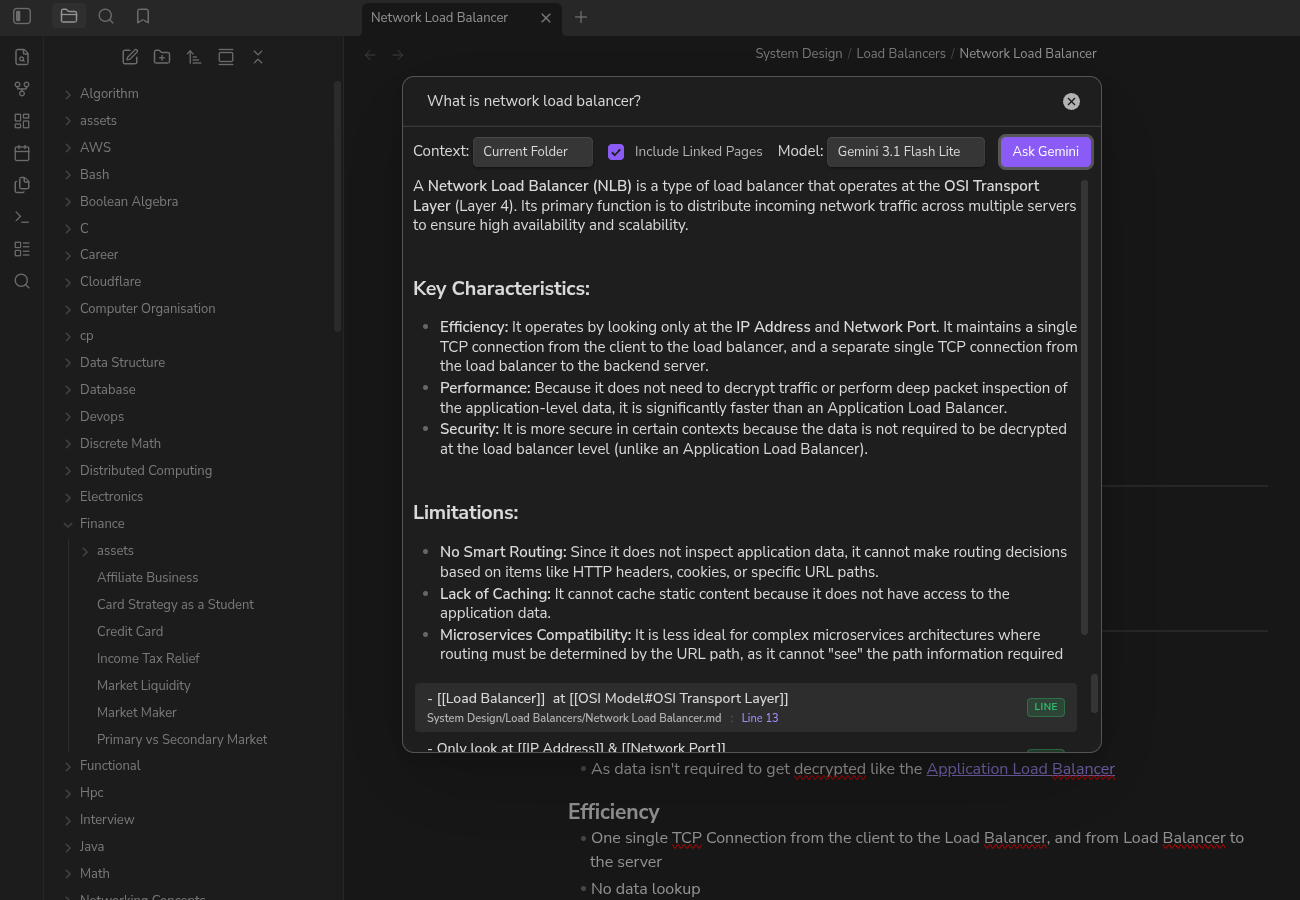Open the Income Tax Relief note
1300x900 pixels.
point(148,659)
